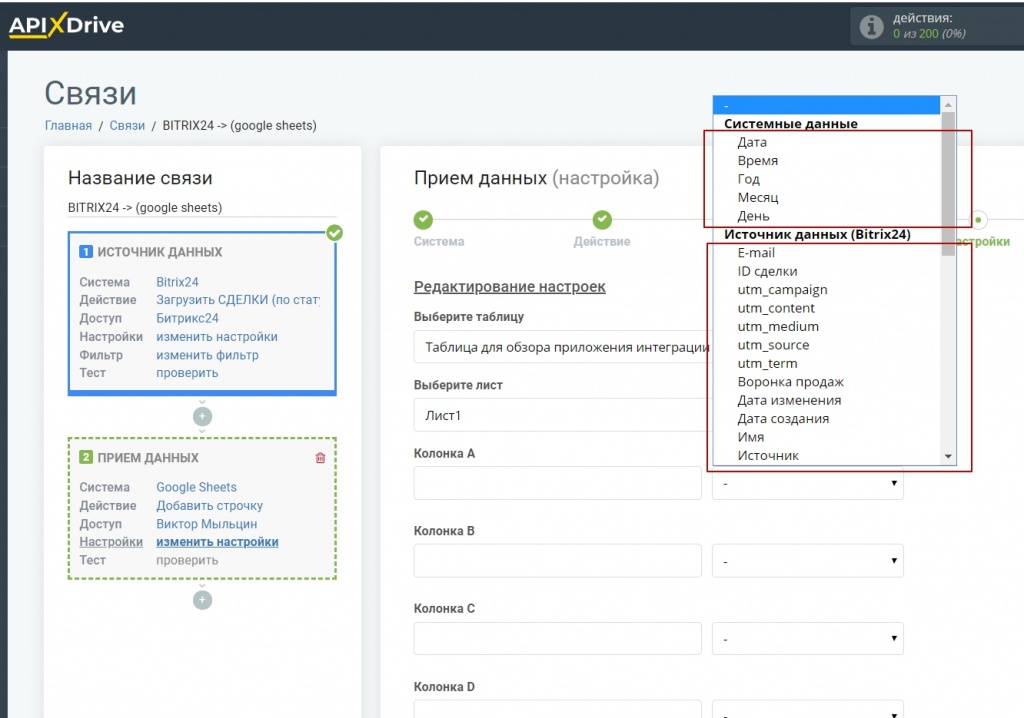This screenshot has height=718, width=1024.
Task: Select Дата изменения from the list
Action: pyautogui.click(x=826, y=400)
